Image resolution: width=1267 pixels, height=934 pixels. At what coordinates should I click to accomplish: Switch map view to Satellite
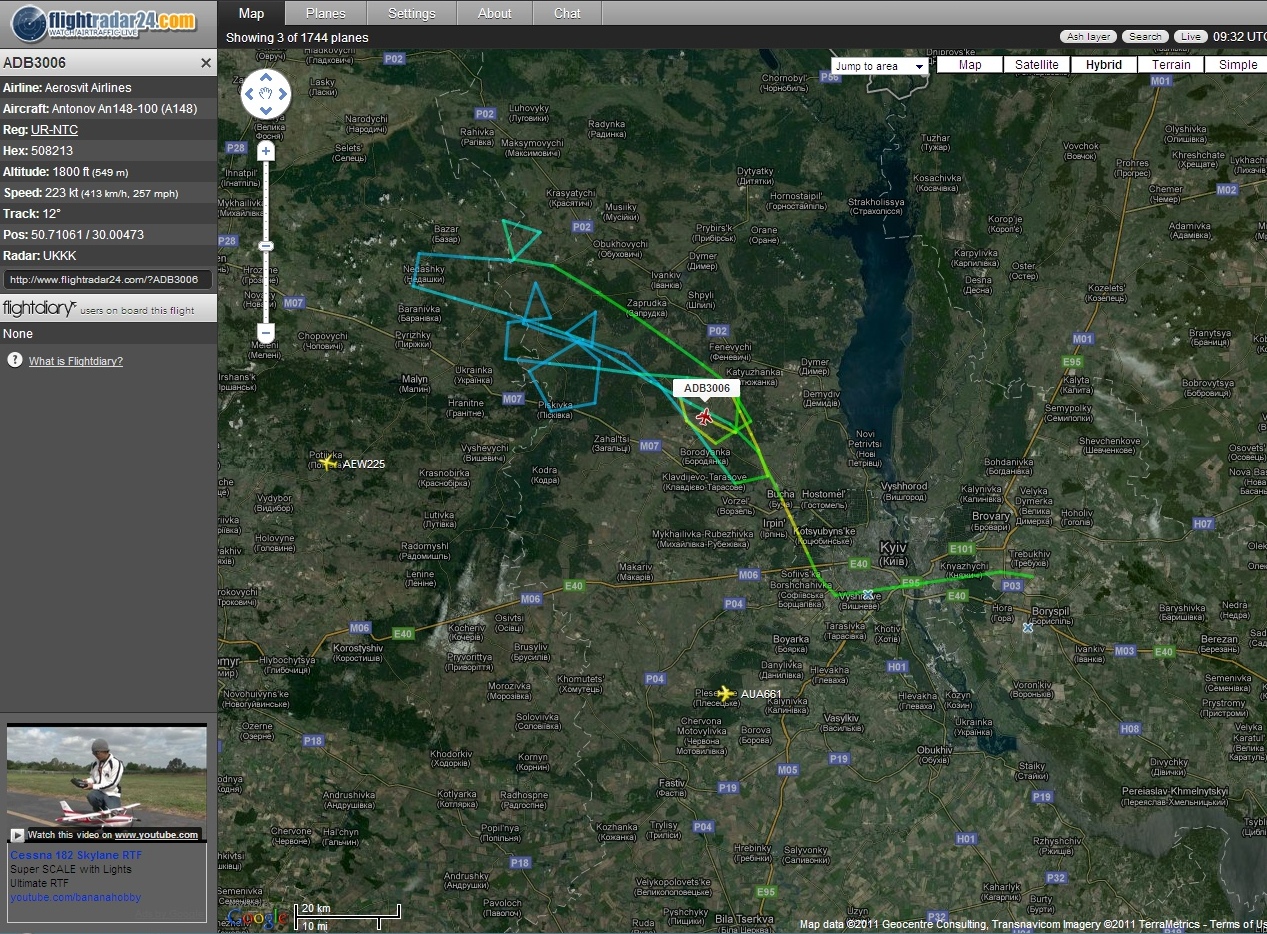pyautogui.click(x=1036, y=65)
